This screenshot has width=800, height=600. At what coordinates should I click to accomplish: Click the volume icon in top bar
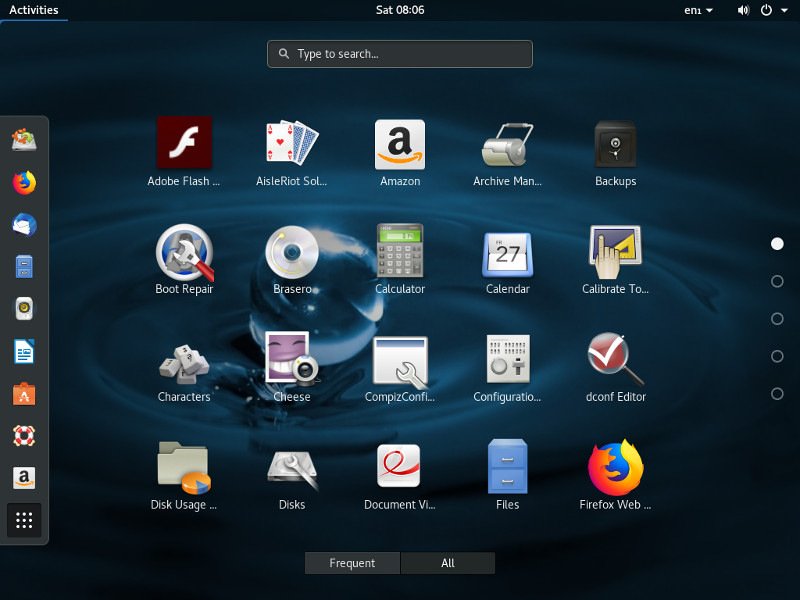point(743,10)
